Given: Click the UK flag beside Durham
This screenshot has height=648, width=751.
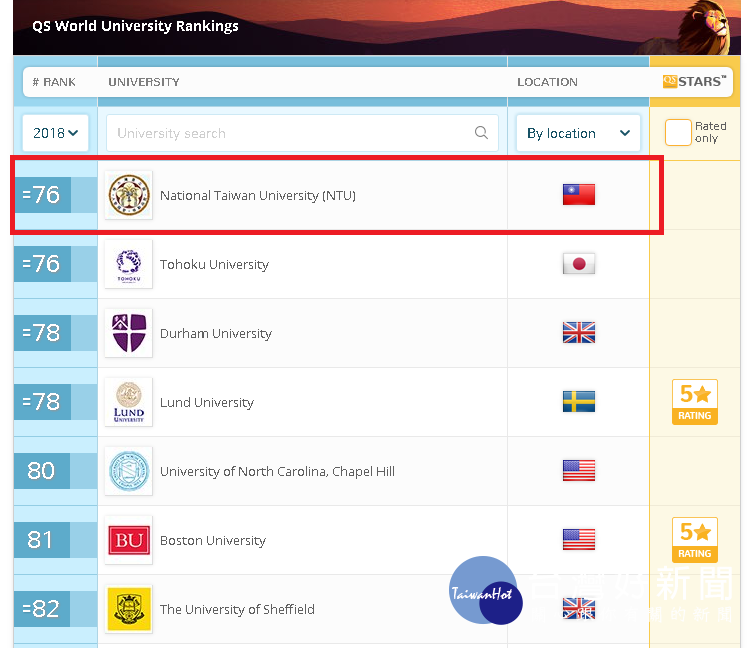Looking at the screenshot, I should 579,332.
